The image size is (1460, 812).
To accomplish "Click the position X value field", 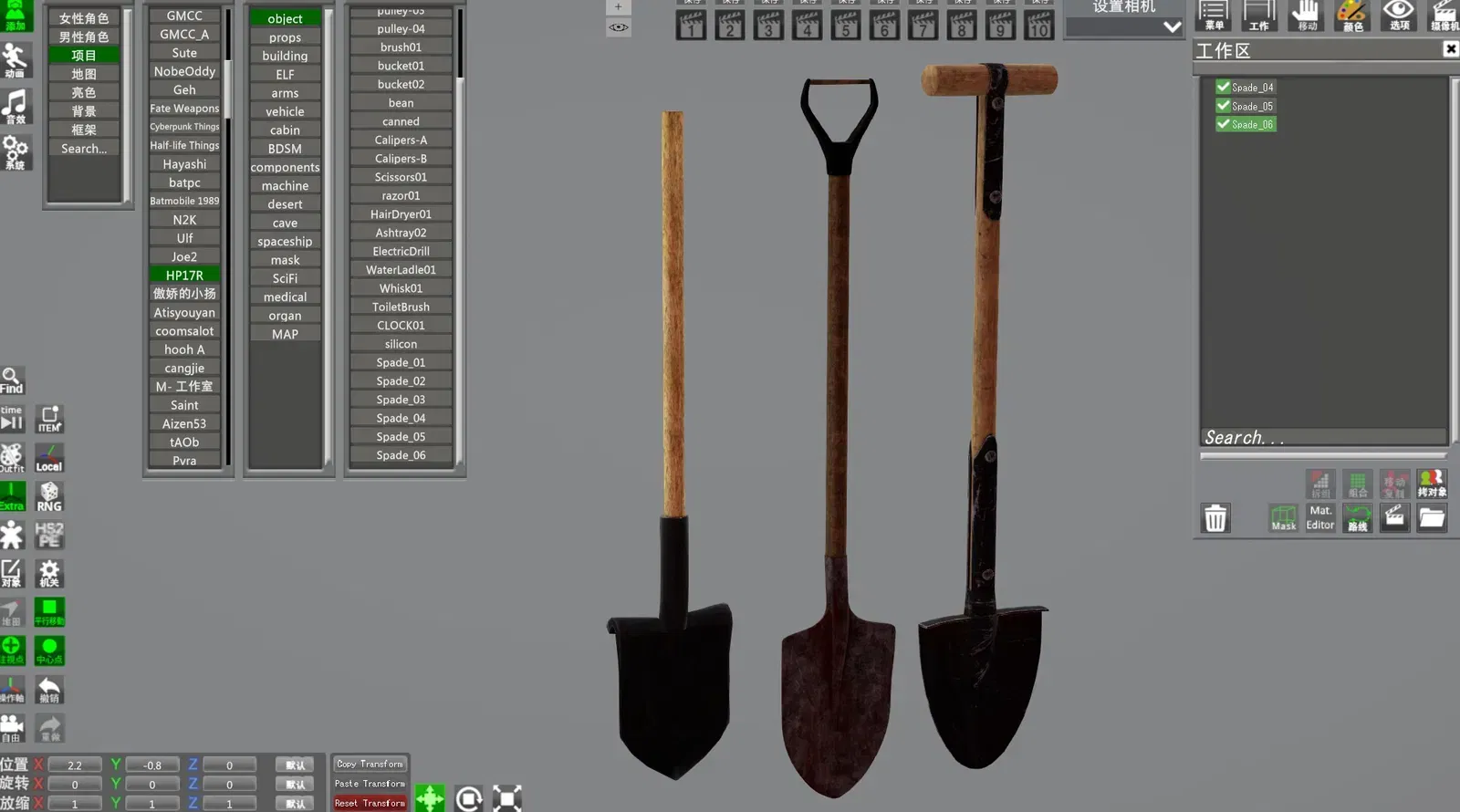I will 75,765.
